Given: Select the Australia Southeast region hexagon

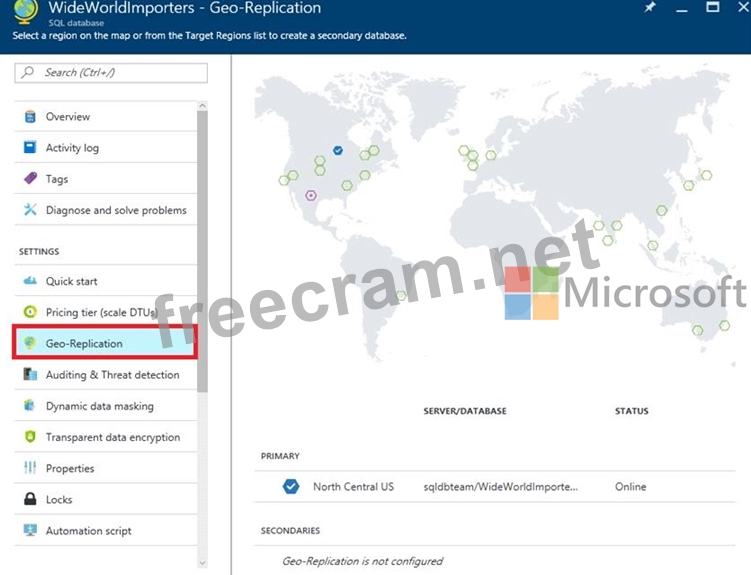Looking at the screenshot, I should tap(697, 330).
